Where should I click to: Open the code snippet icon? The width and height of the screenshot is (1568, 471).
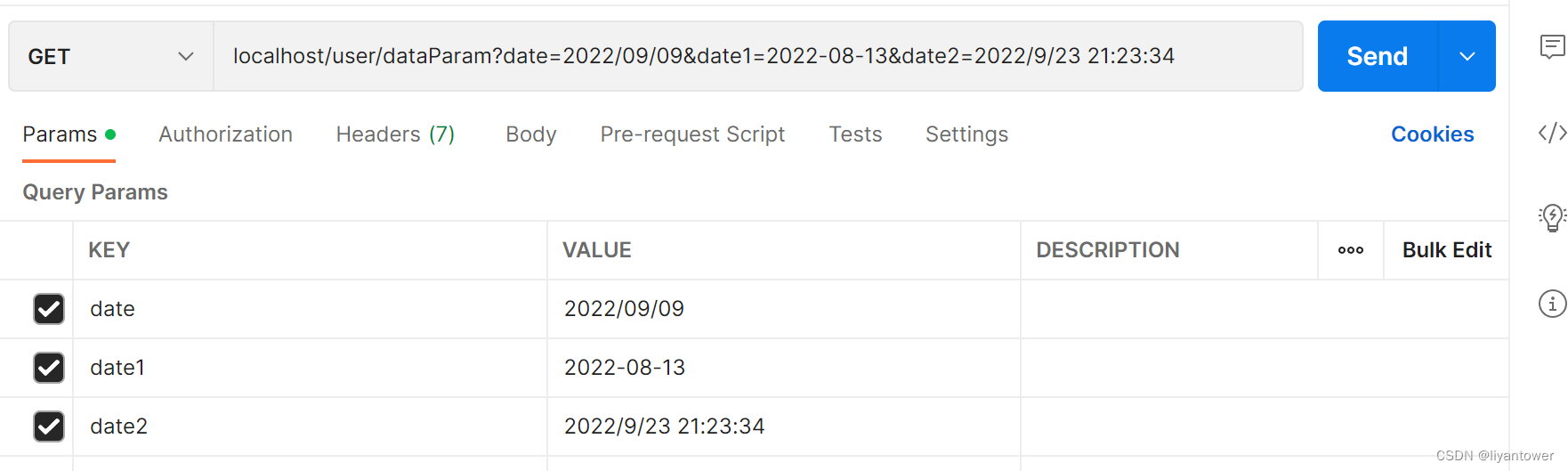coord(1552,133)
